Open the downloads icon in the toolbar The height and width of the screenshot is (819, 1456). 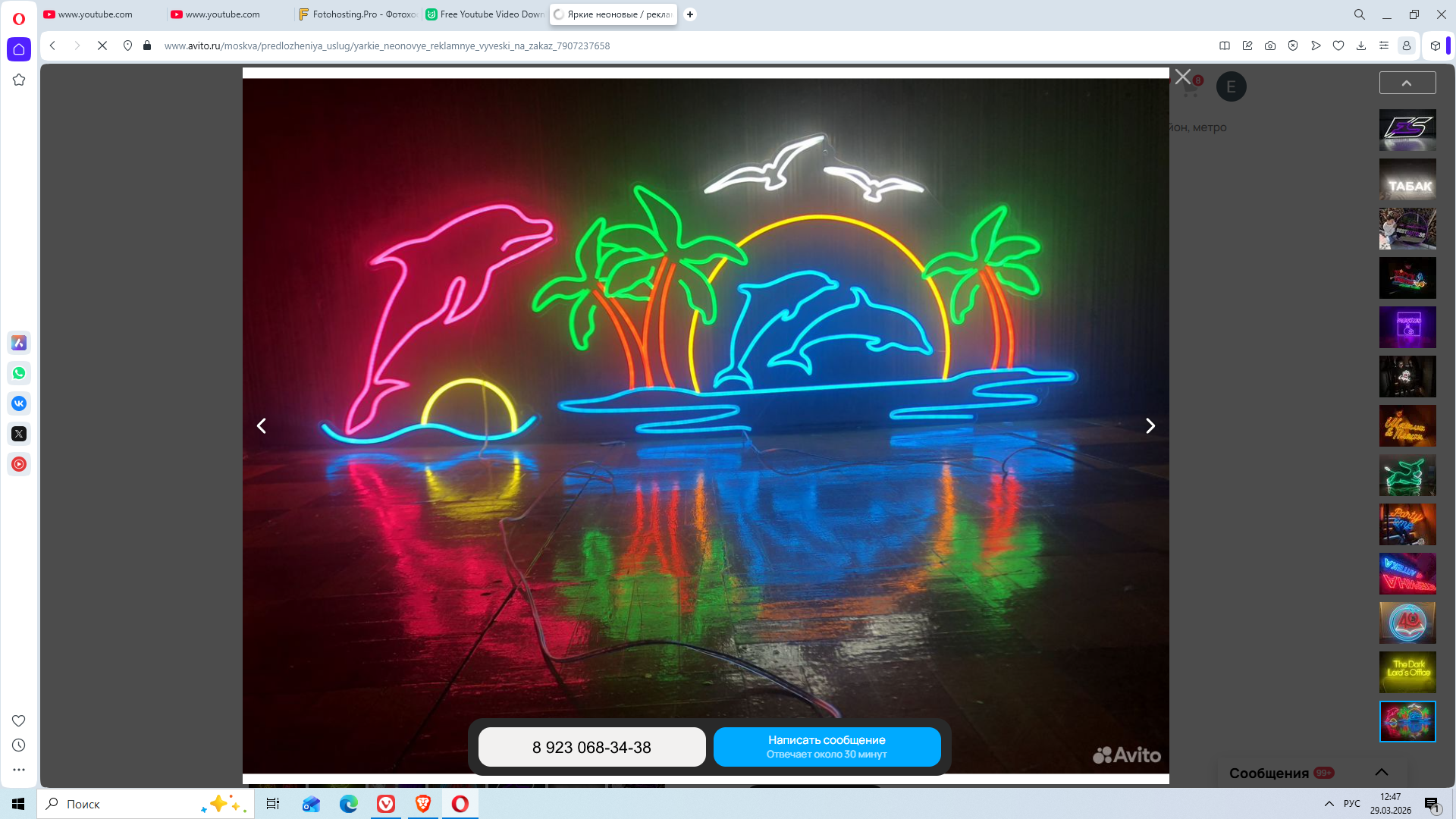[x=1361, y=45]
